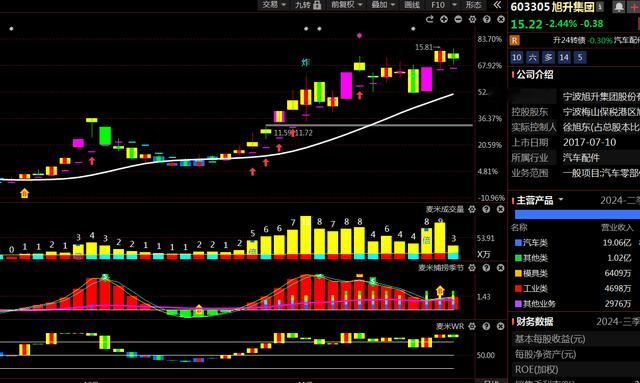Expand the 主营产品 period dropdown arrow
This screenshot has width=640, height=383.
(x=561, y=200)
